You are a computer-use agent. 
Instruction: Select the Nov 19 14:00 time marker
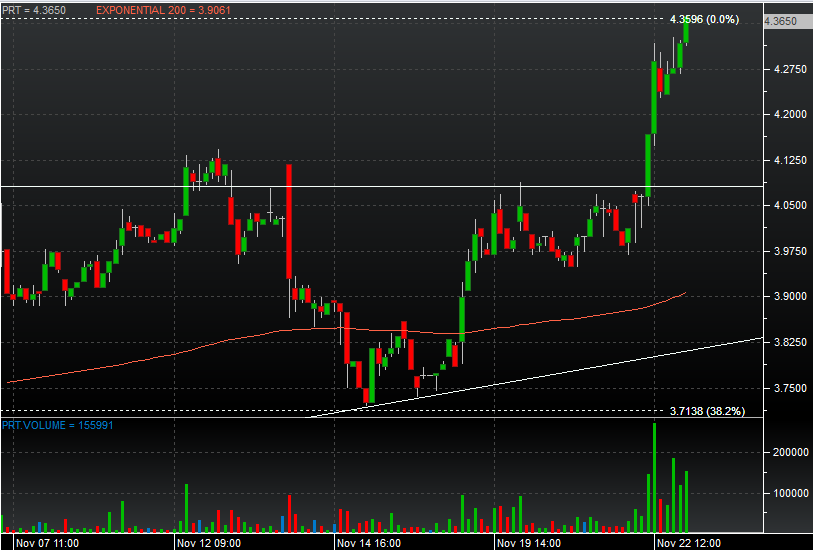(529, 542)
